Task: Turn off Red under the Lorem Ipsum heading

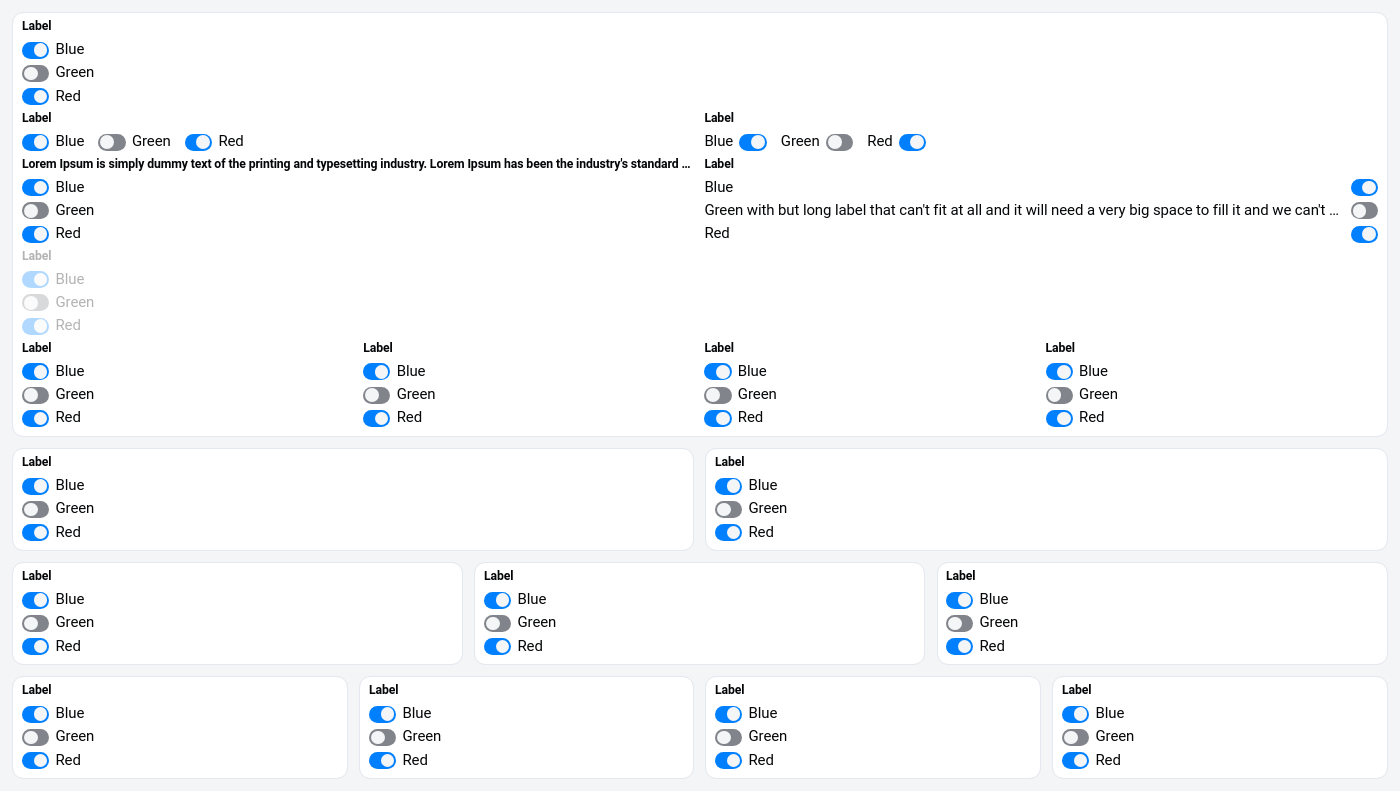Action: pyautogui.click(x=35, y=234)
